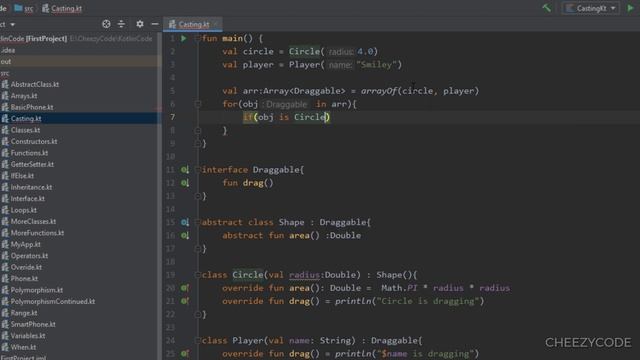The height and width of the screenshot is (360, 640).
Task: Place cursor after 'obj is Circle' on line 7
Action: (325, 117)
